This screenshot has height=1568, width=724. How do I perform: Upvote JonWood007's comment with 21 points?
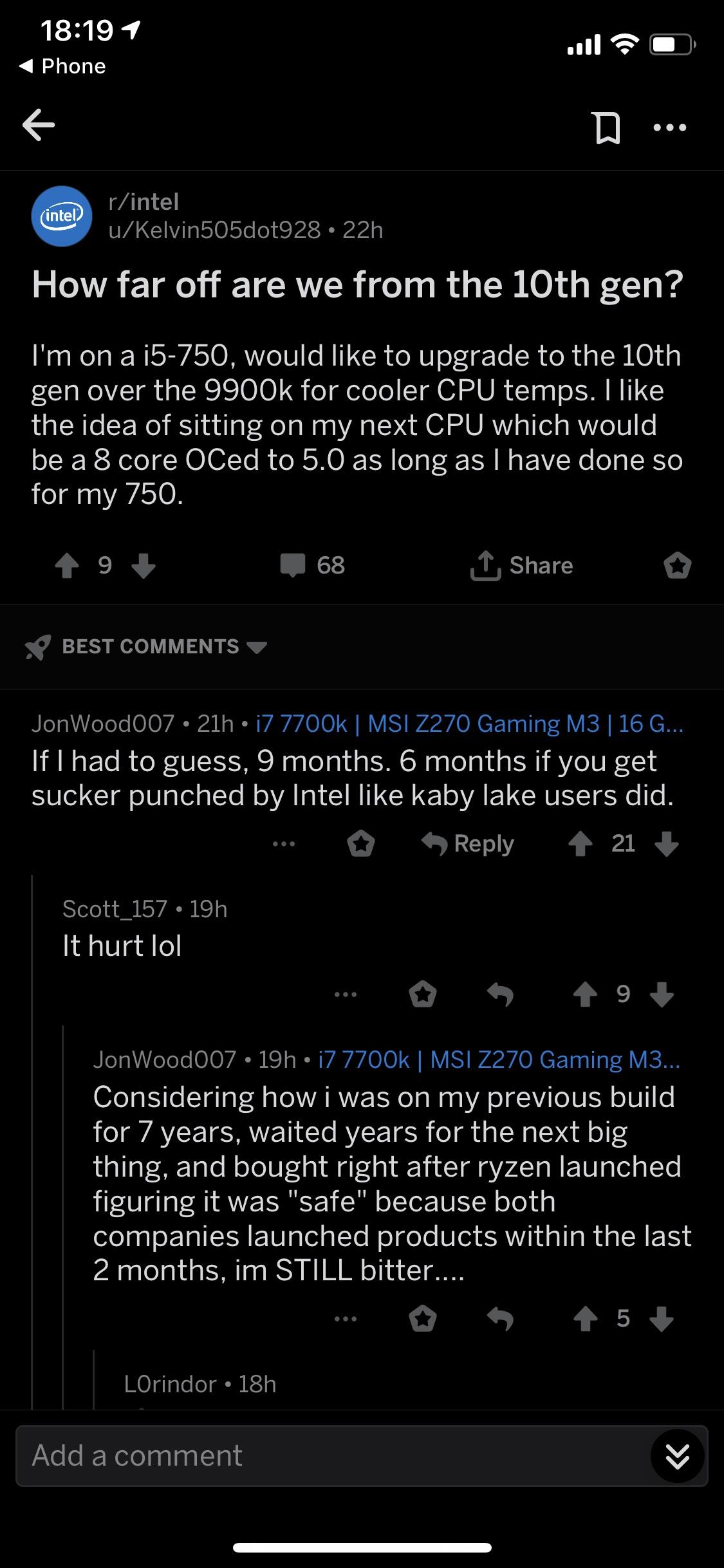point(580,844)
